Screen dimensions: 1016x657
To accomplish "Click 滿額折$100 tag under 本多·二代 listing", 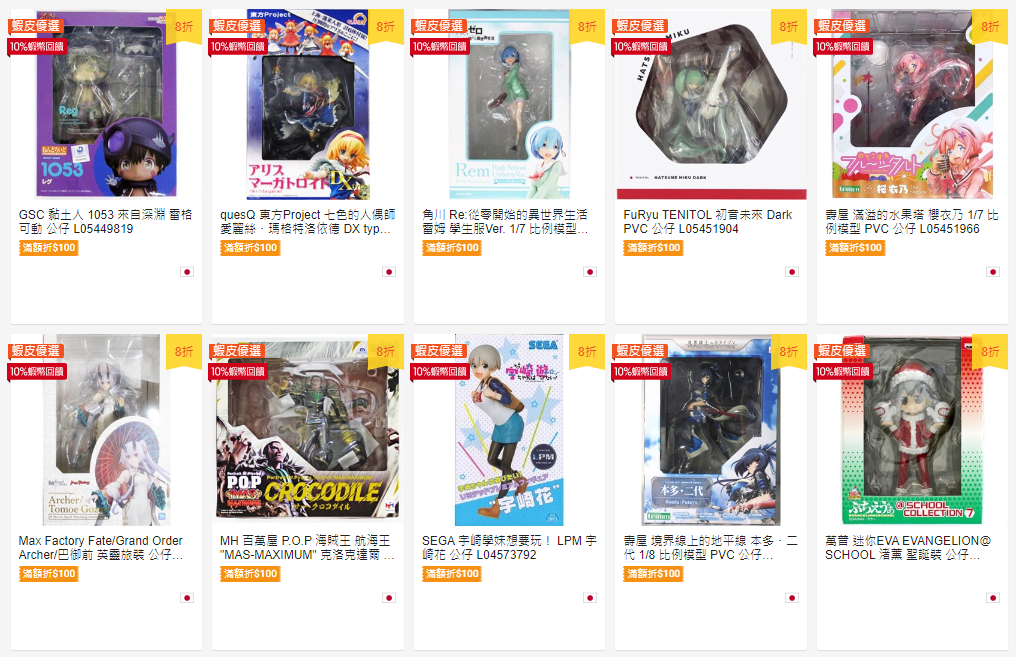I will (654, 573).
